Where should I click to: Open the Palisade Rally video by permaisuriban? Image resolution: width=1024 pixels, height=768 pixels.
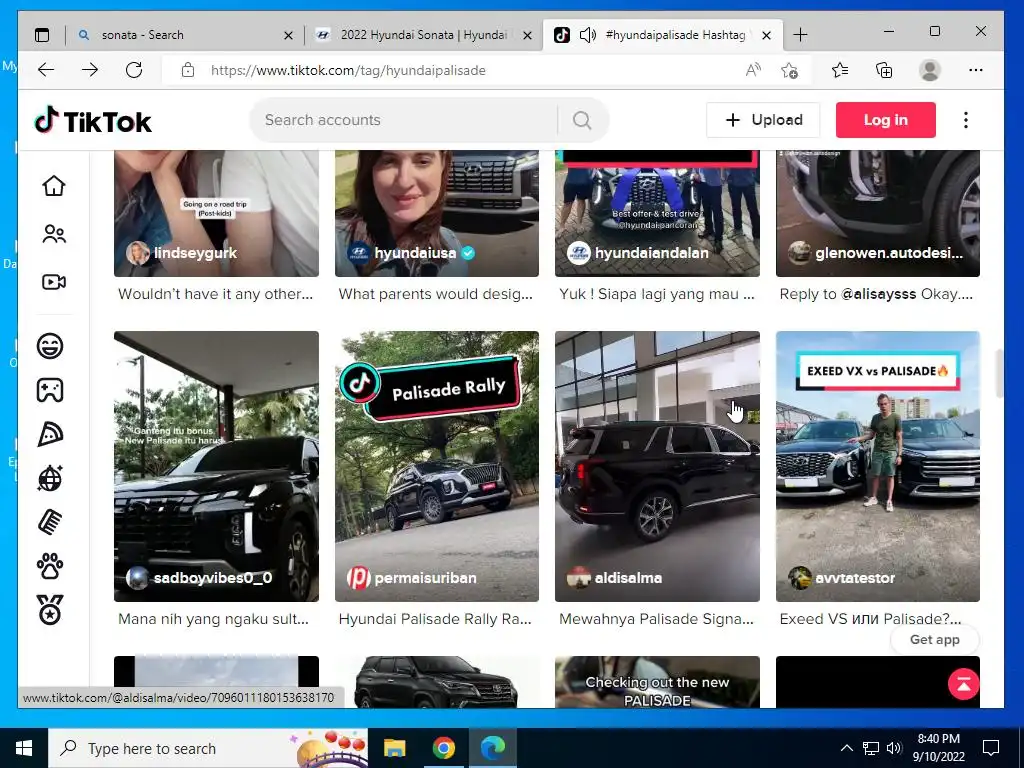point(437,466)
